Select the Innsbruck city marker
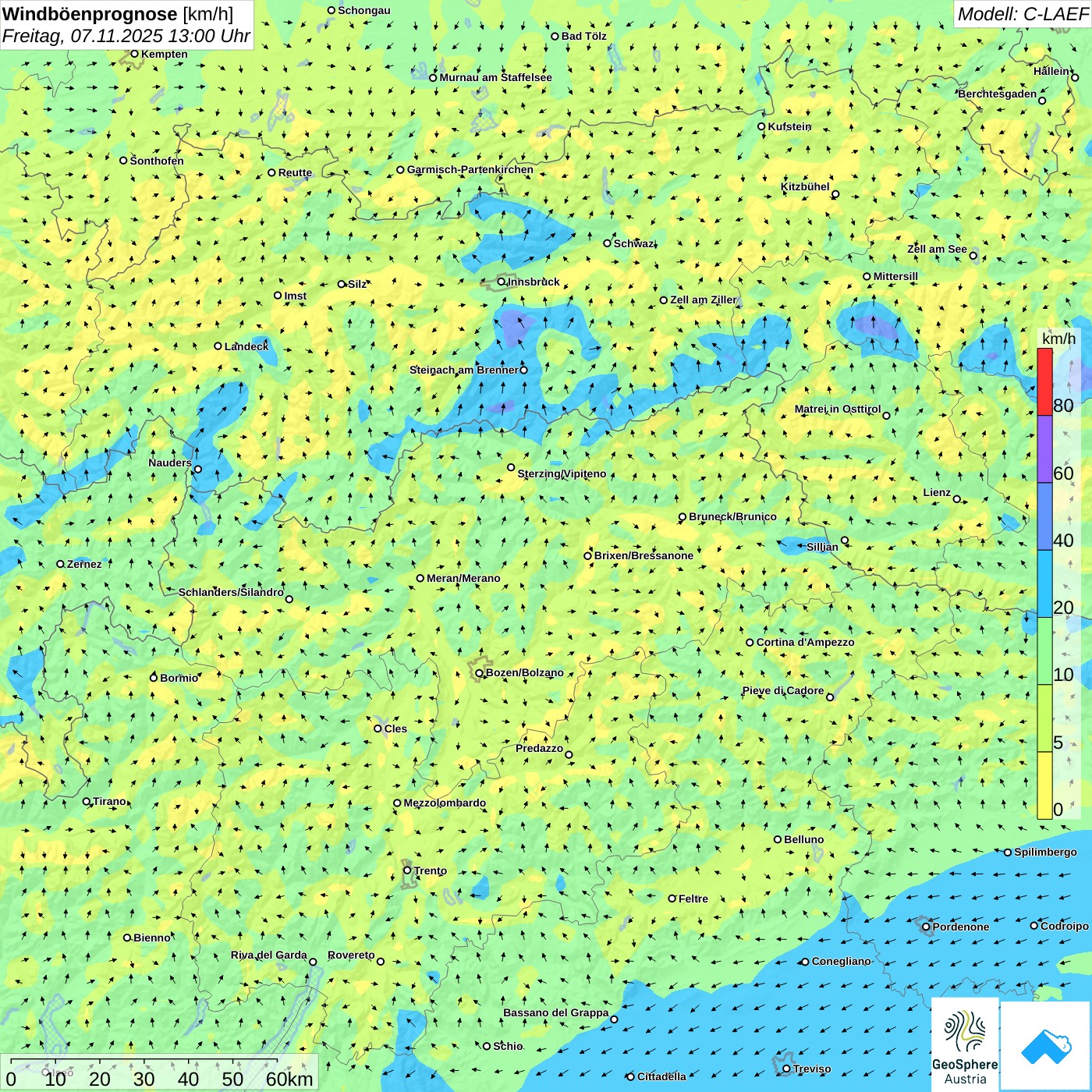This screenshot has width=1092, height=1092. [502, 282]
